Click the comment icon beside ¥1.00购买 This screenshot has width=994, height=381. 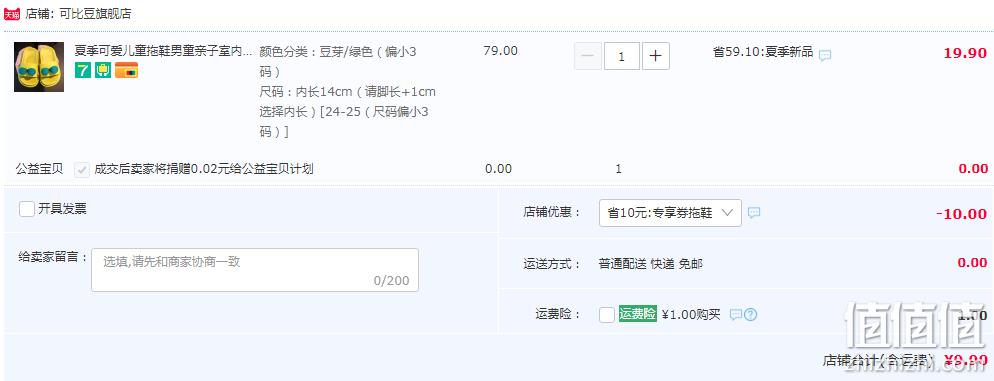735,314
